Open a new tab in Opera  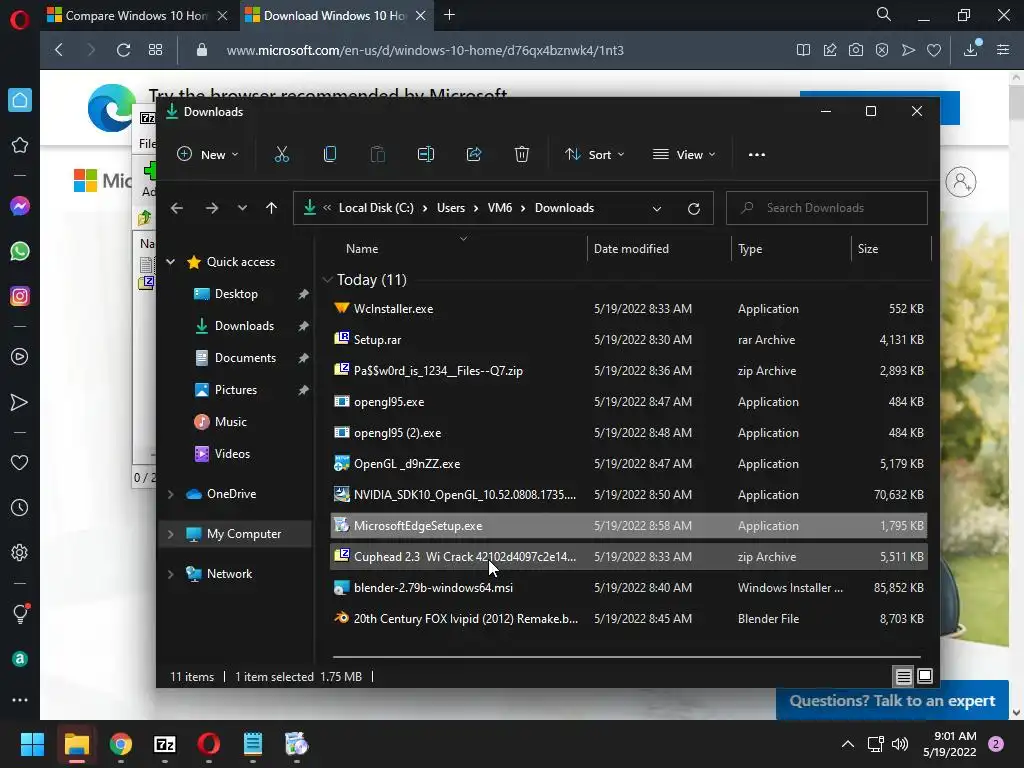tap(449, 15)
